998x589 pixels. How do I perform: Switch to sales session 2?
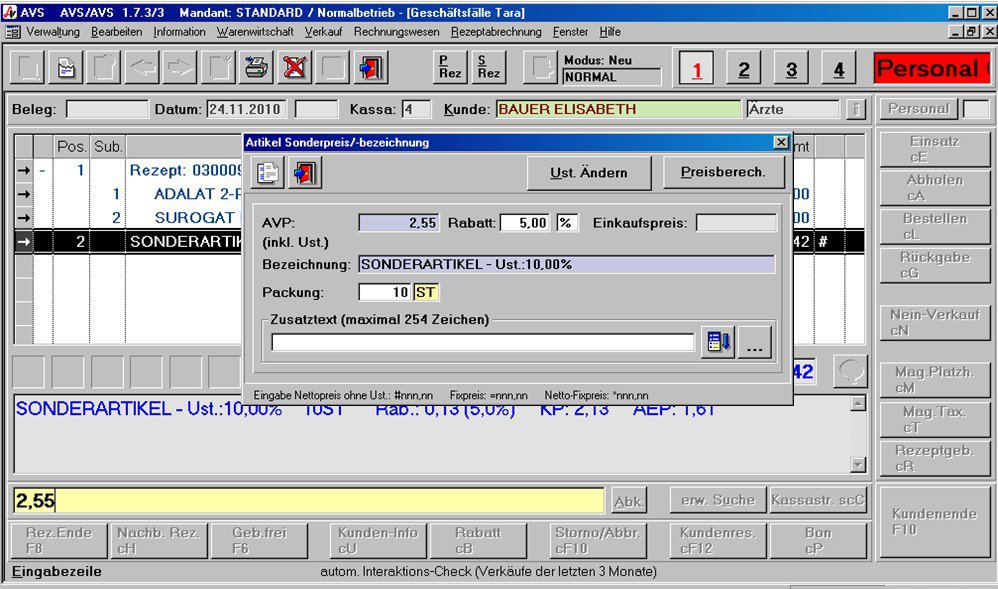pyautogui.click(x=743, y=69)
